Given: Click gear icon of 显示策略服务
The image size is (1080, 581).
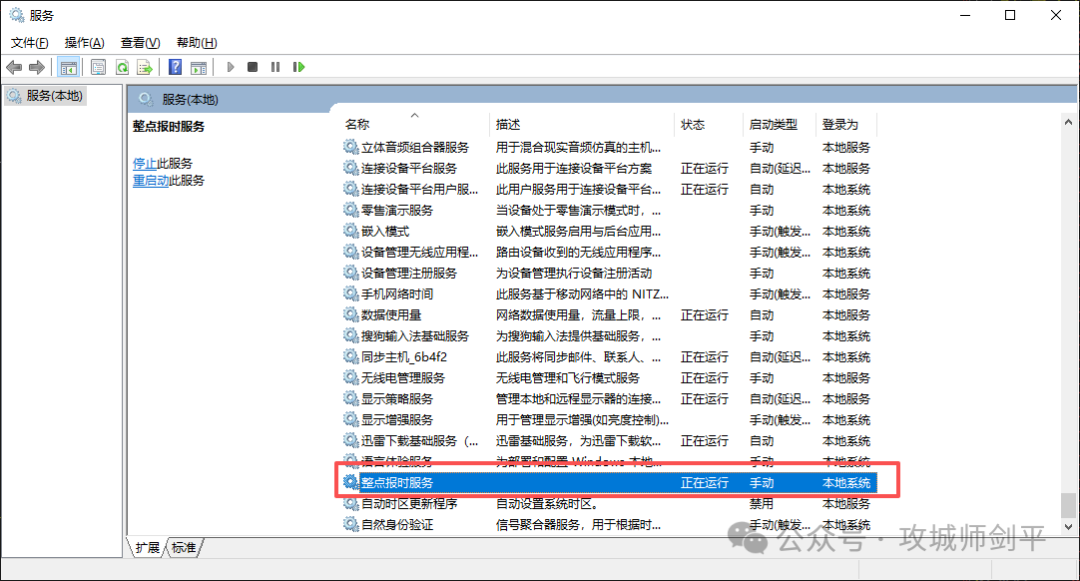Looking at the screenshot, I should coord(351,399).
